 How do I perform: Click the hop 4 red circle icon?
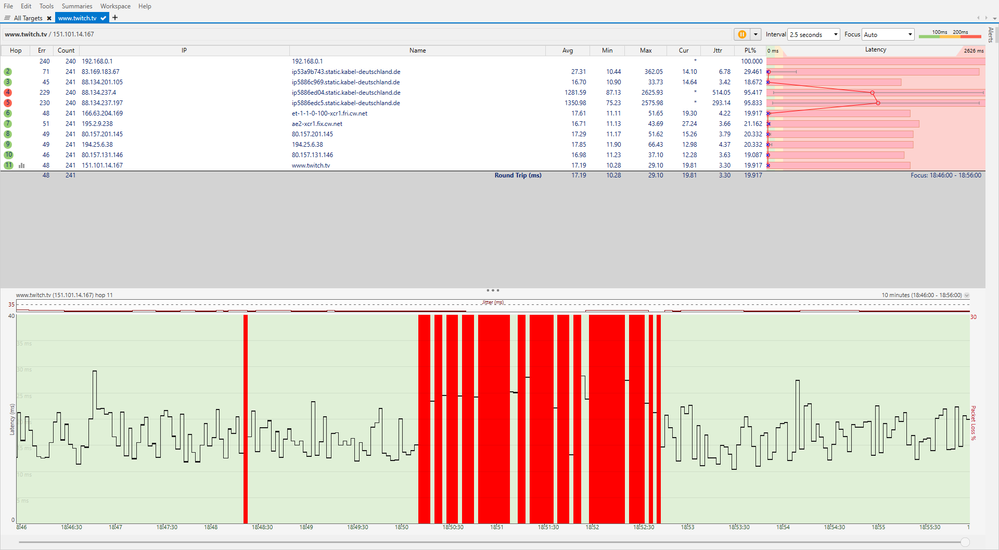pos(8,92)
